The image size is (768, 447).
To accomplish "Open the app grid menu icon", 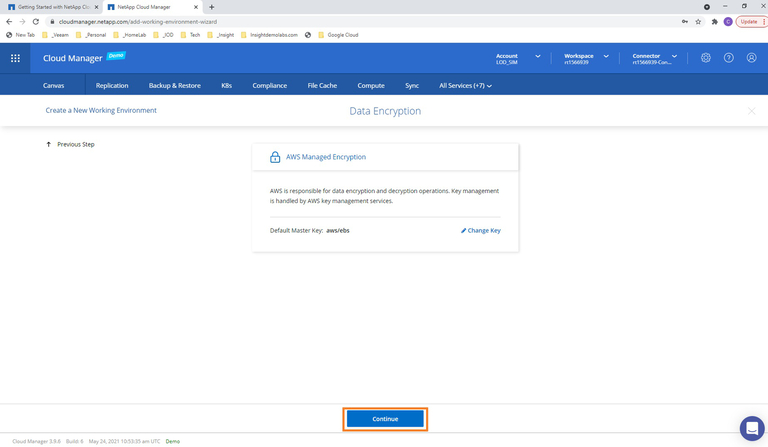I will point(15,58).
